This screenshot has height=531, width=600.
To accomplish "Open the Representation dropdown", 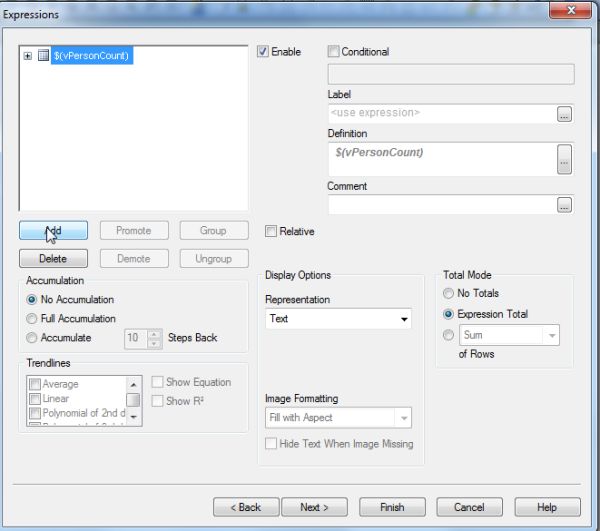I will point(338,319).
